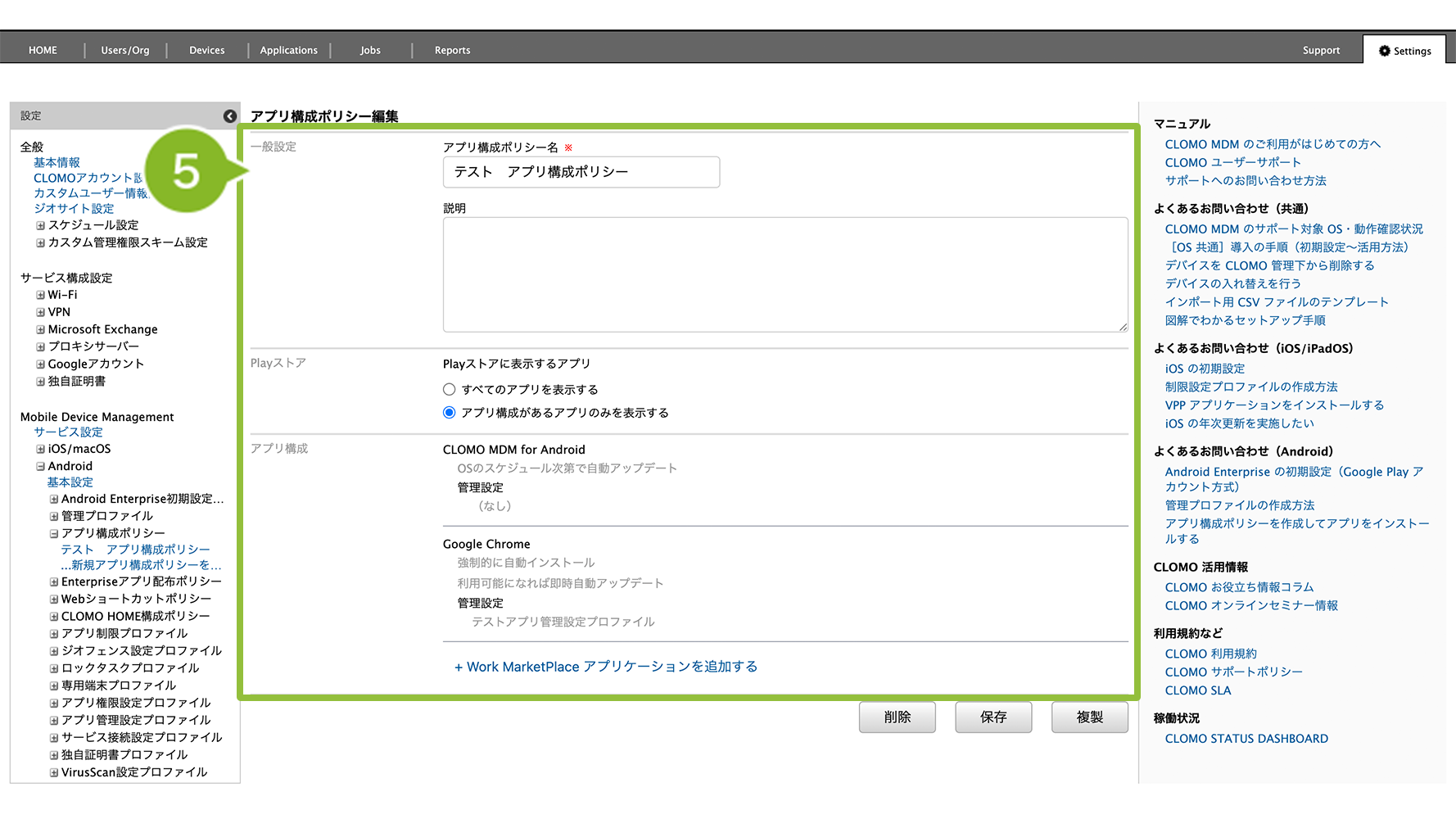Expand the 管理プロファイル plus icon
The image size is (1456, 819).
pos(54,516)
